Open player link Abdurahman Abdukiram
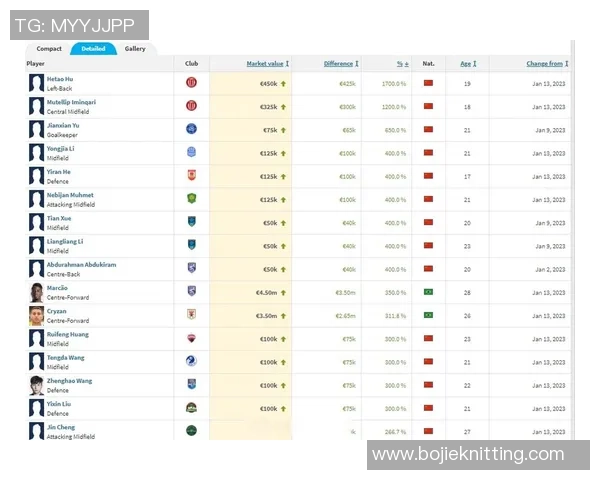This screenshot has height=480, width=600. (x=81, y=264)
